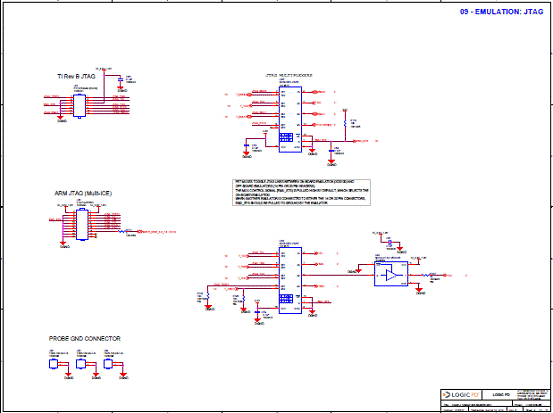The width and height of the screenshot is (553, 413).
Task: Select the 'TI Rev B JTAG' section label
Action: click(76, 77)
